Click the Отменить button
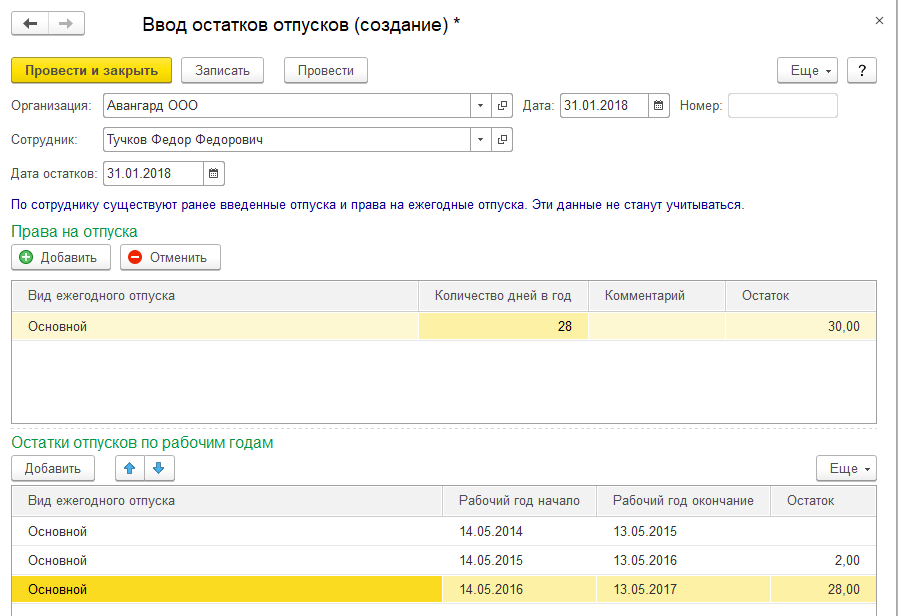Image resolution: width=898 pixels, height=616 pixels. (x=170, y=257)
